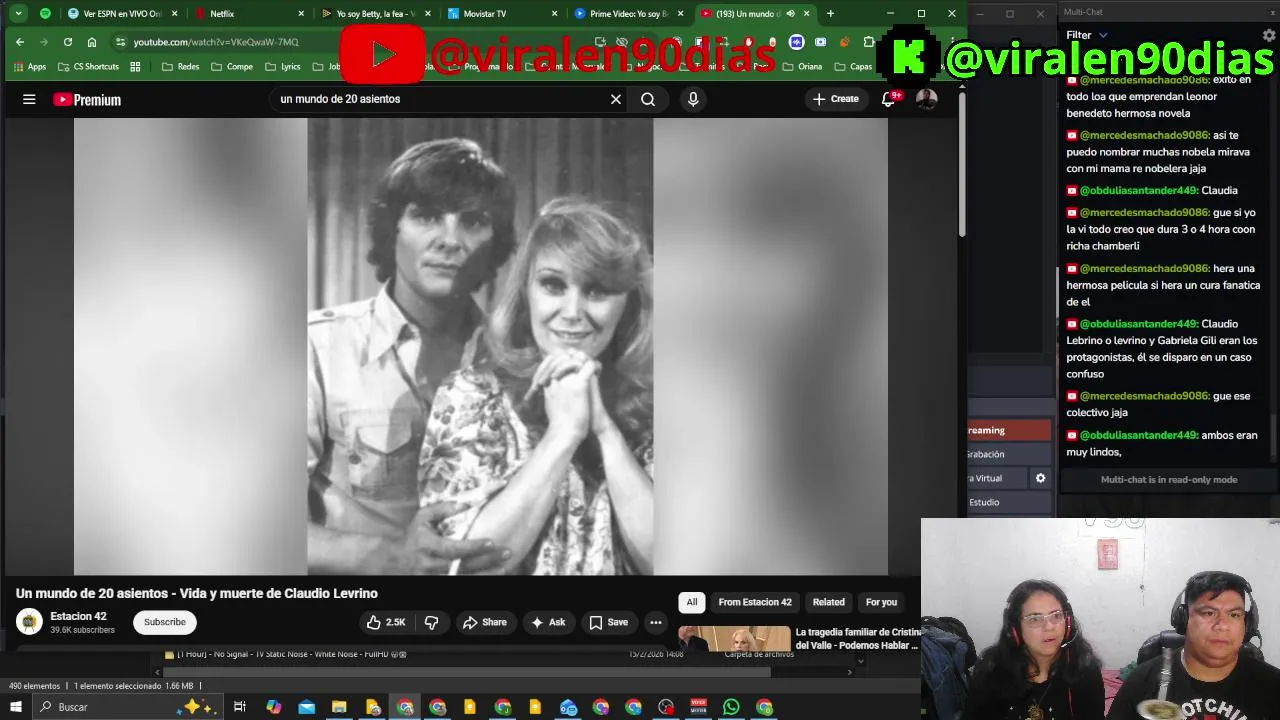The width and height of the screenshot is (1280, 720).
Task: Click the YouTube page vertical scrollbar
Action: click(x=961, y=165)
